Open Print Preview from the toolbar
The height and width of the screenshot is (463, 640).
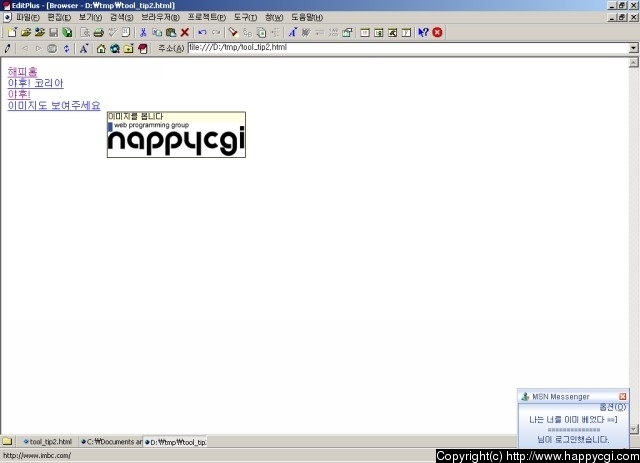click(x=85, y=33)
